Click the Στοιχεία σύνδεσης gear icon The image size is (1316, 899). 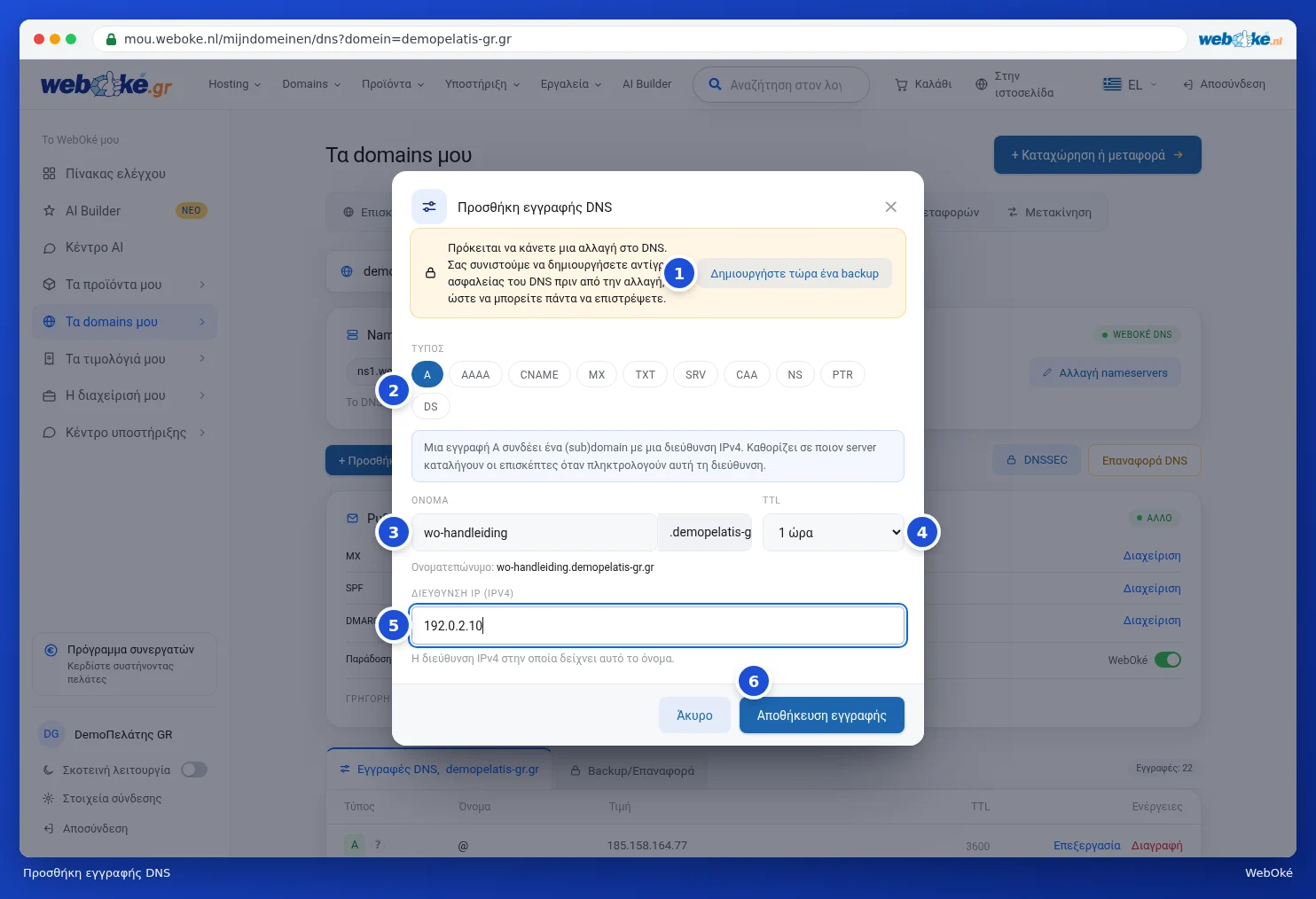tap(48, 798)
